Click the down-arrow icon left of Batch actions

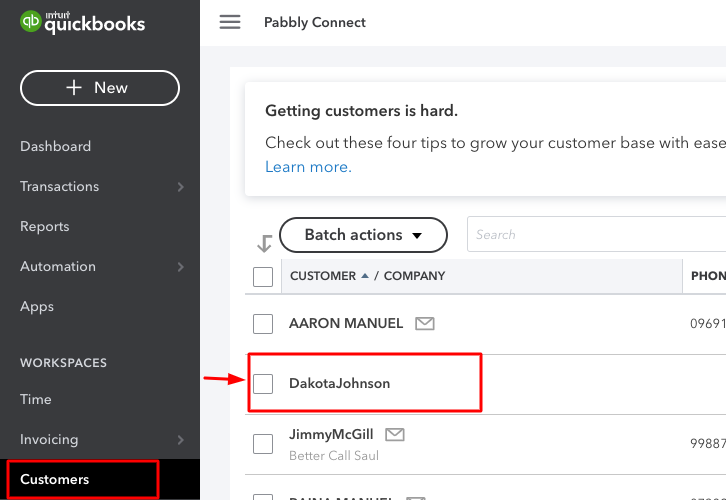[x=264, y=244]
